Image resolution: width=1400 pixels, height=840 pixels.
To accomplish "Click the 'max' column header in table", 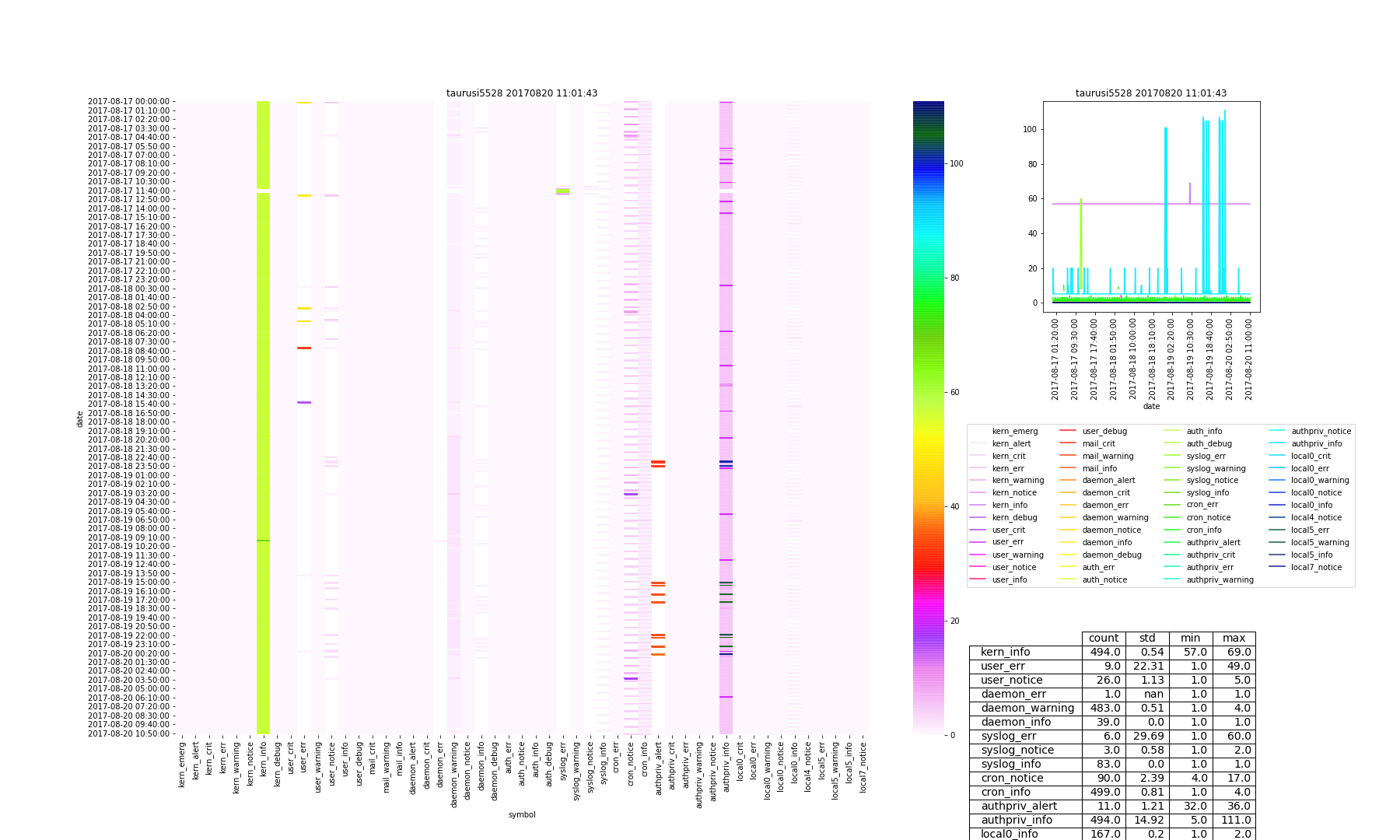I will click(x=1234, y=639).
